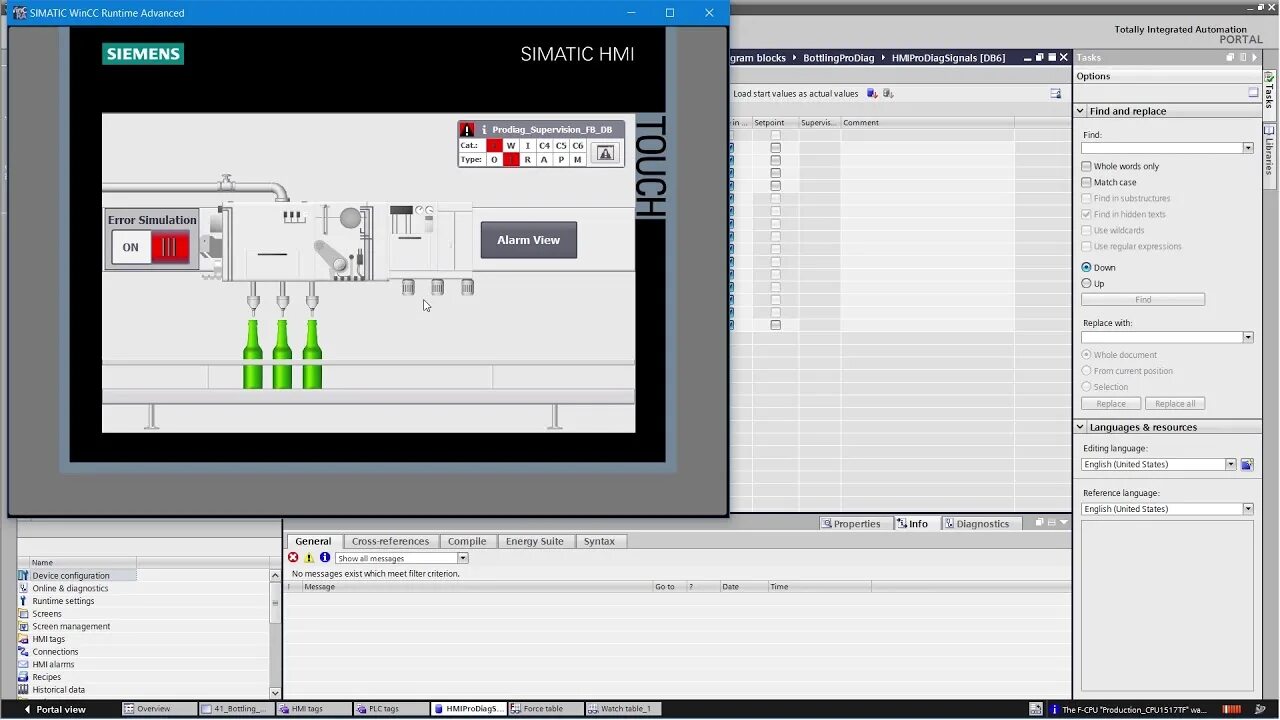Click the Find text input field
This screenshot has width=1280, height=720.
tap(1161, 148)
